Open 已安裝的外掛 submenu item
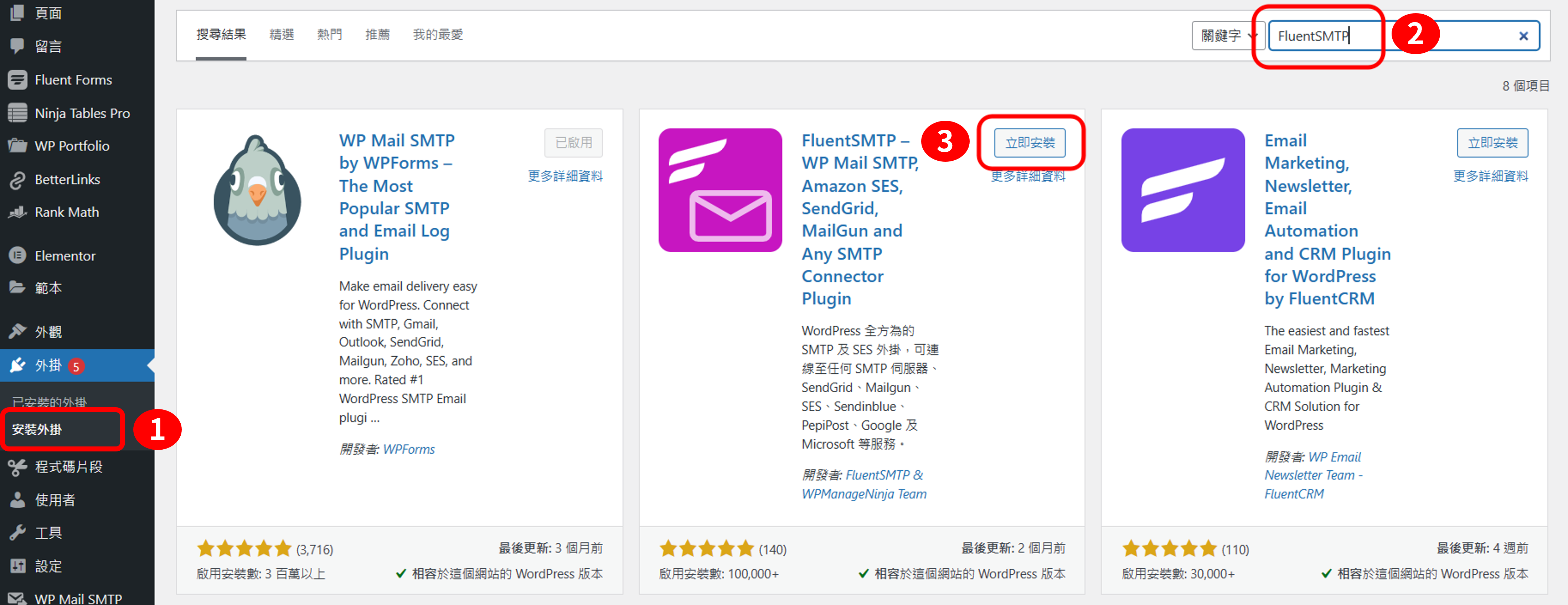1568x605 pixels. pyautogui.click(x=49, y=402)
